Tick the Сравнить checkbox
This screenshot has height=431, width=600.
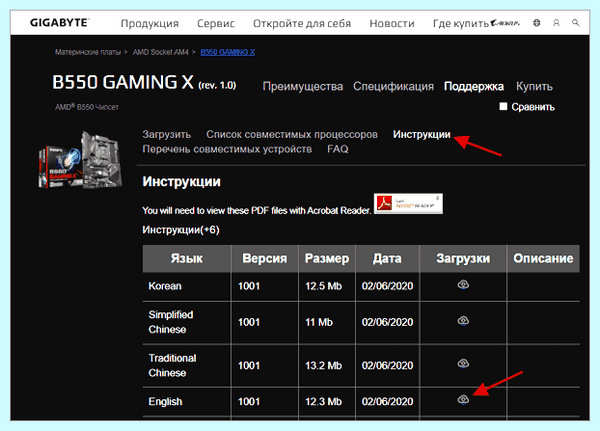[x=503, y=106]
